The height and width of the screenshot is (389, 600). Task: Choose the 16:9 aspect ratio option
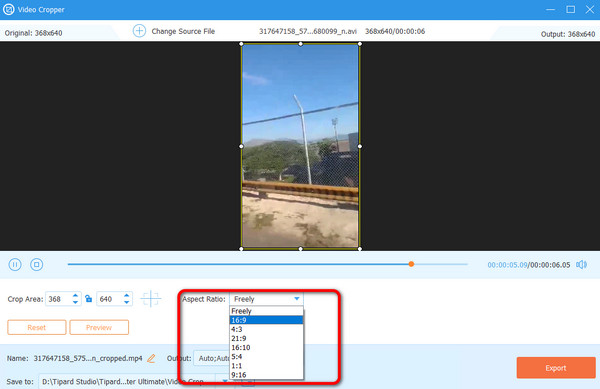(x=266, y=320)
